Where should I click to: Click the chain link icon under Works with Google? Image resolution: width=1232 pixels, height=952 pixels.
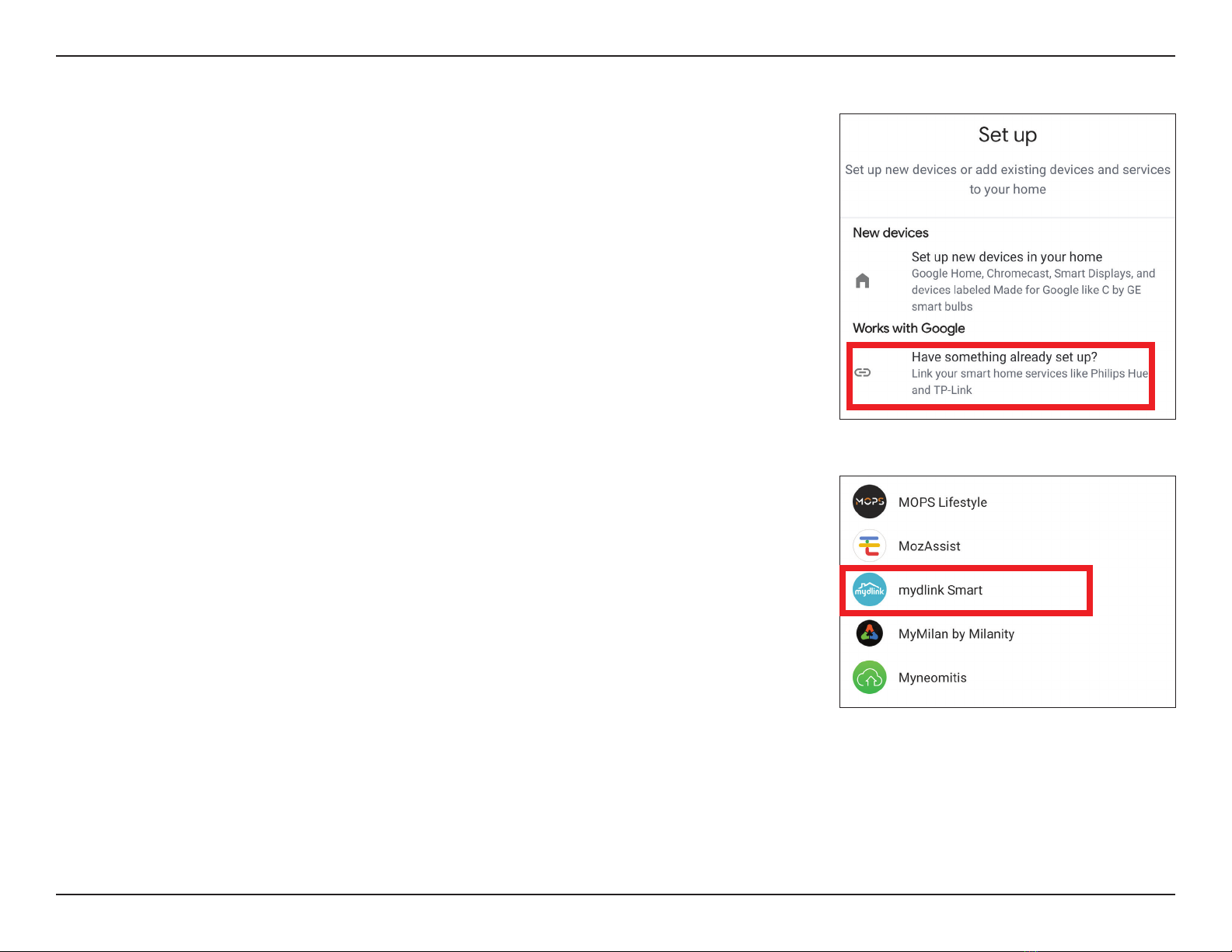(863, 373)
